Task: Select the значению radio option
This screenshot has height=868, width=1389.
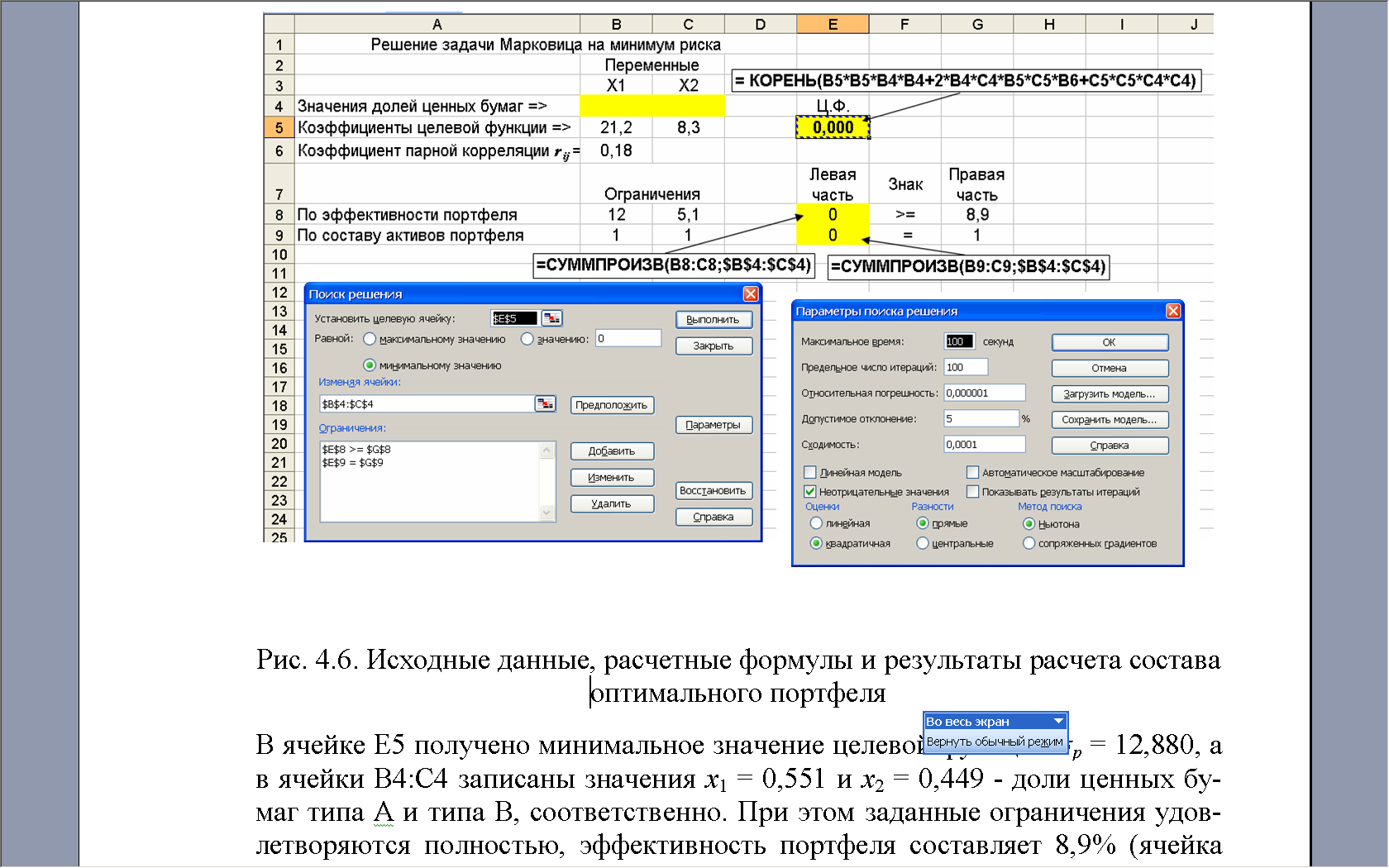Action: coord(527,339)
